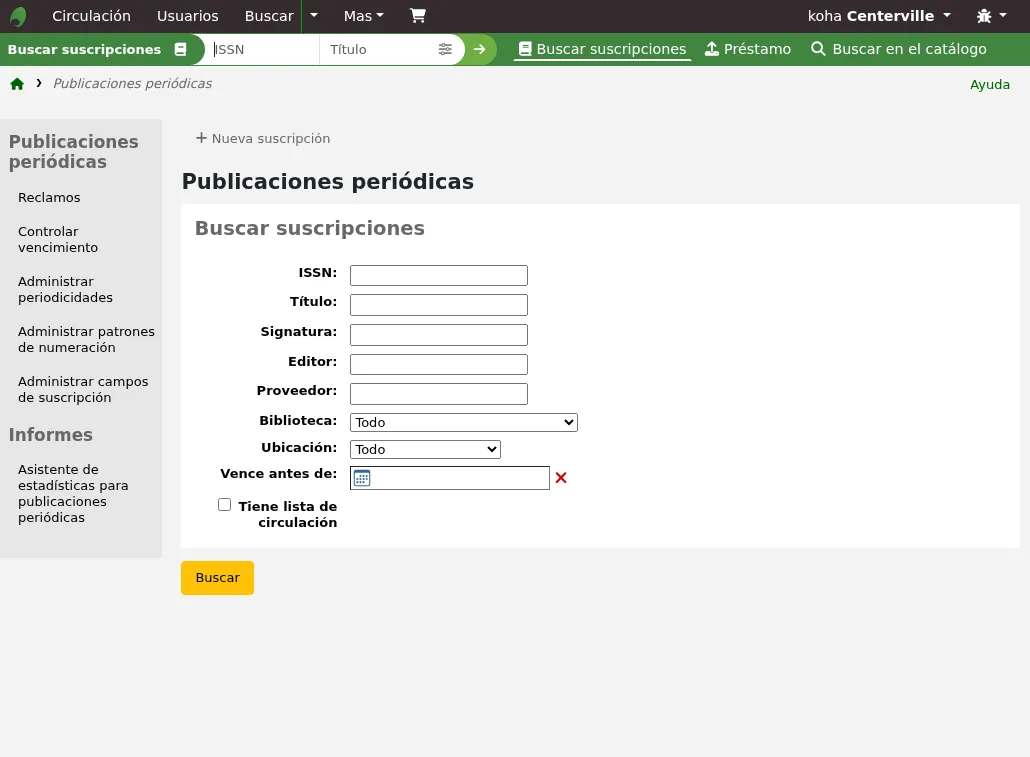Focus the header Título search field

coord(378,49)
